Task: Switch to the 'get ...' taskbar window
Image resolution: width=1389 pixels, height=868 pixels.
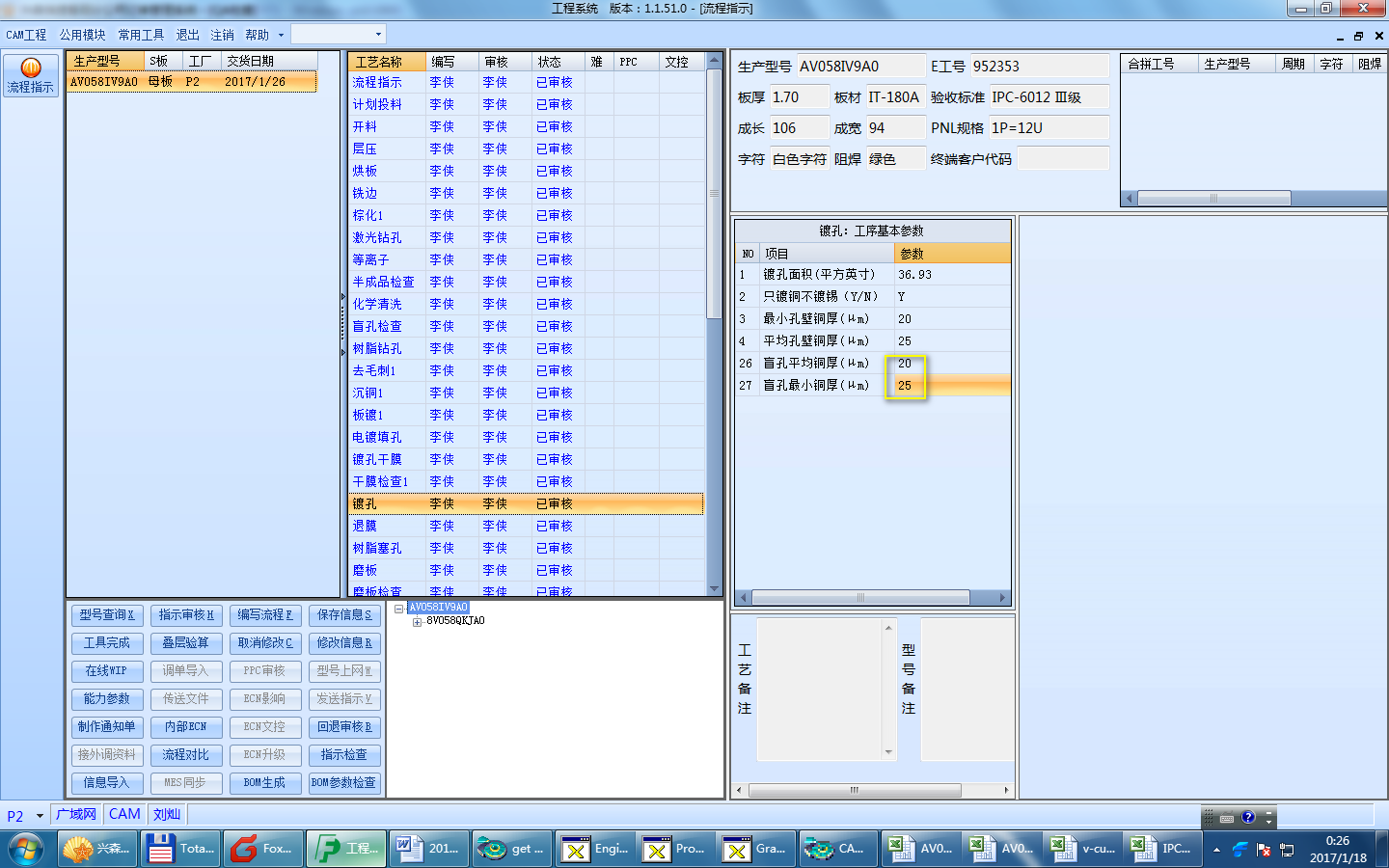Action: tap(512, 849)
